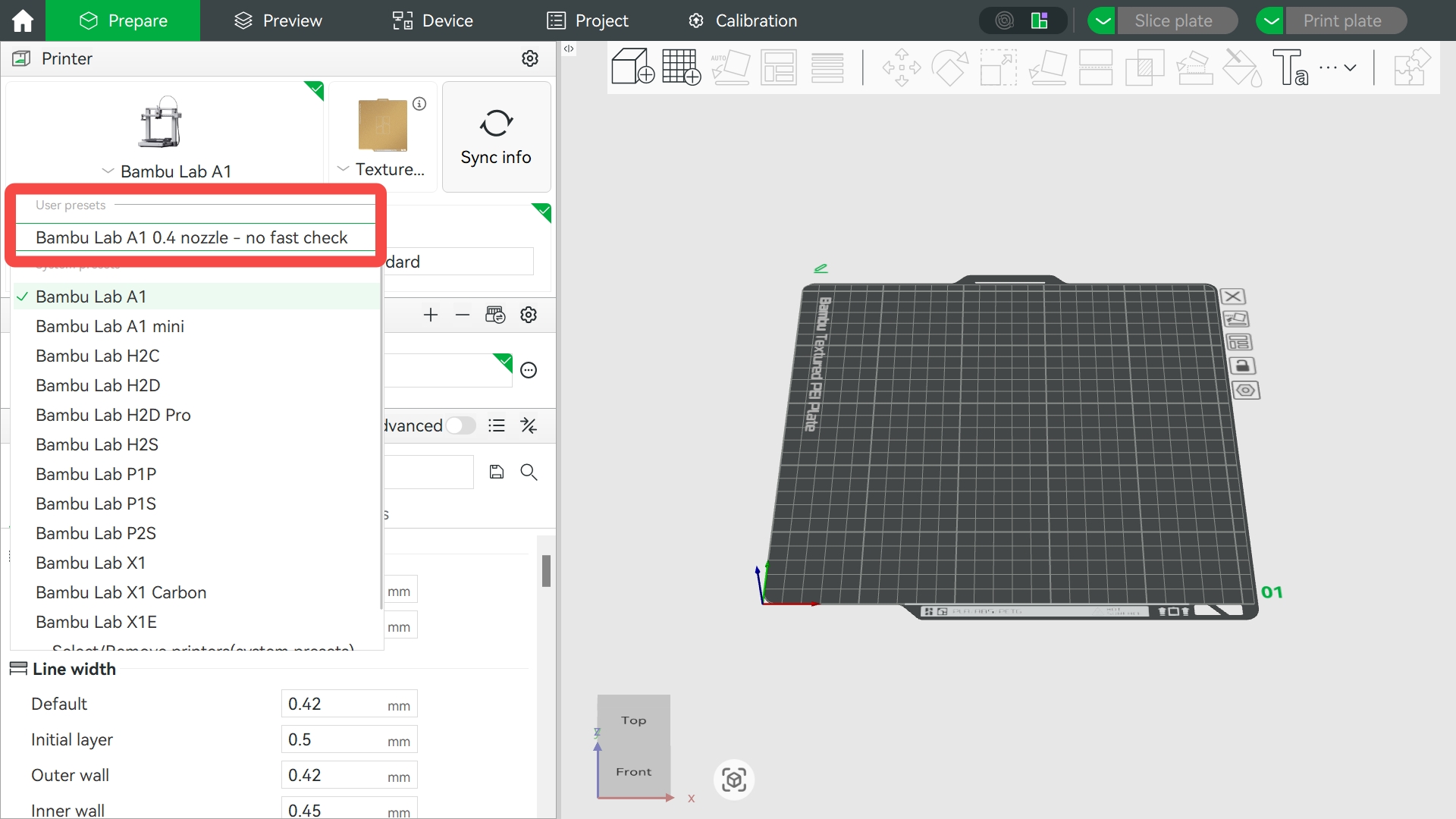Select Bambu Lab H2C preset
The width and height of the screenshot is (1456, 819).
tap(195, 356)
